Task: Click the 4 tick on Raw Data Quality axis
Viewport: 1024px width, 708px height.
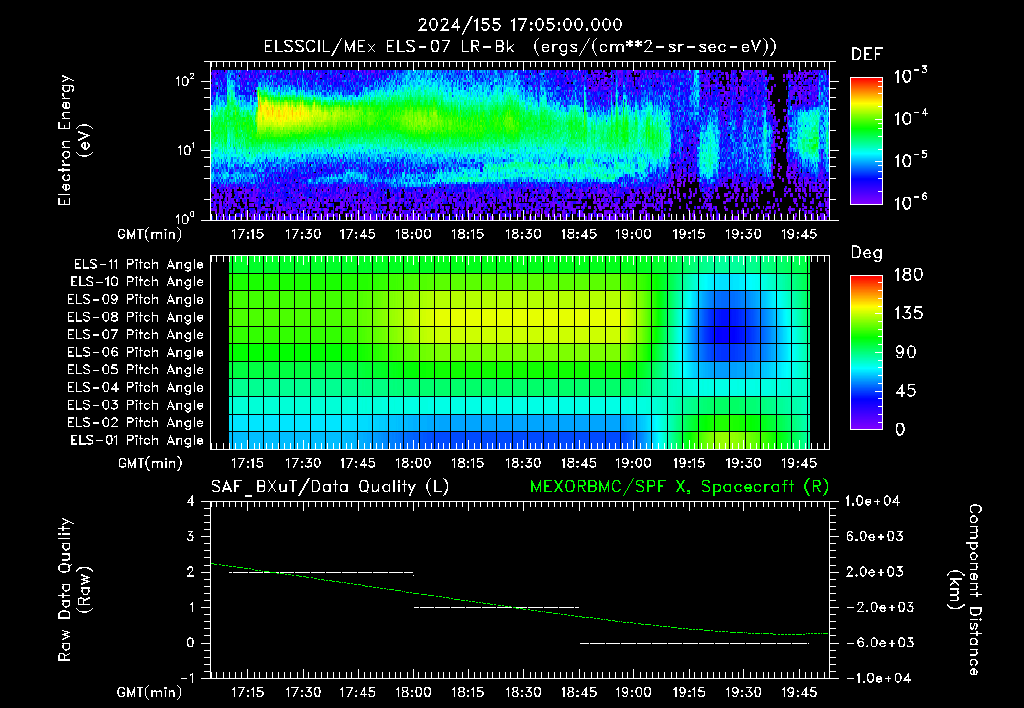Action: [x=191, y=501]
